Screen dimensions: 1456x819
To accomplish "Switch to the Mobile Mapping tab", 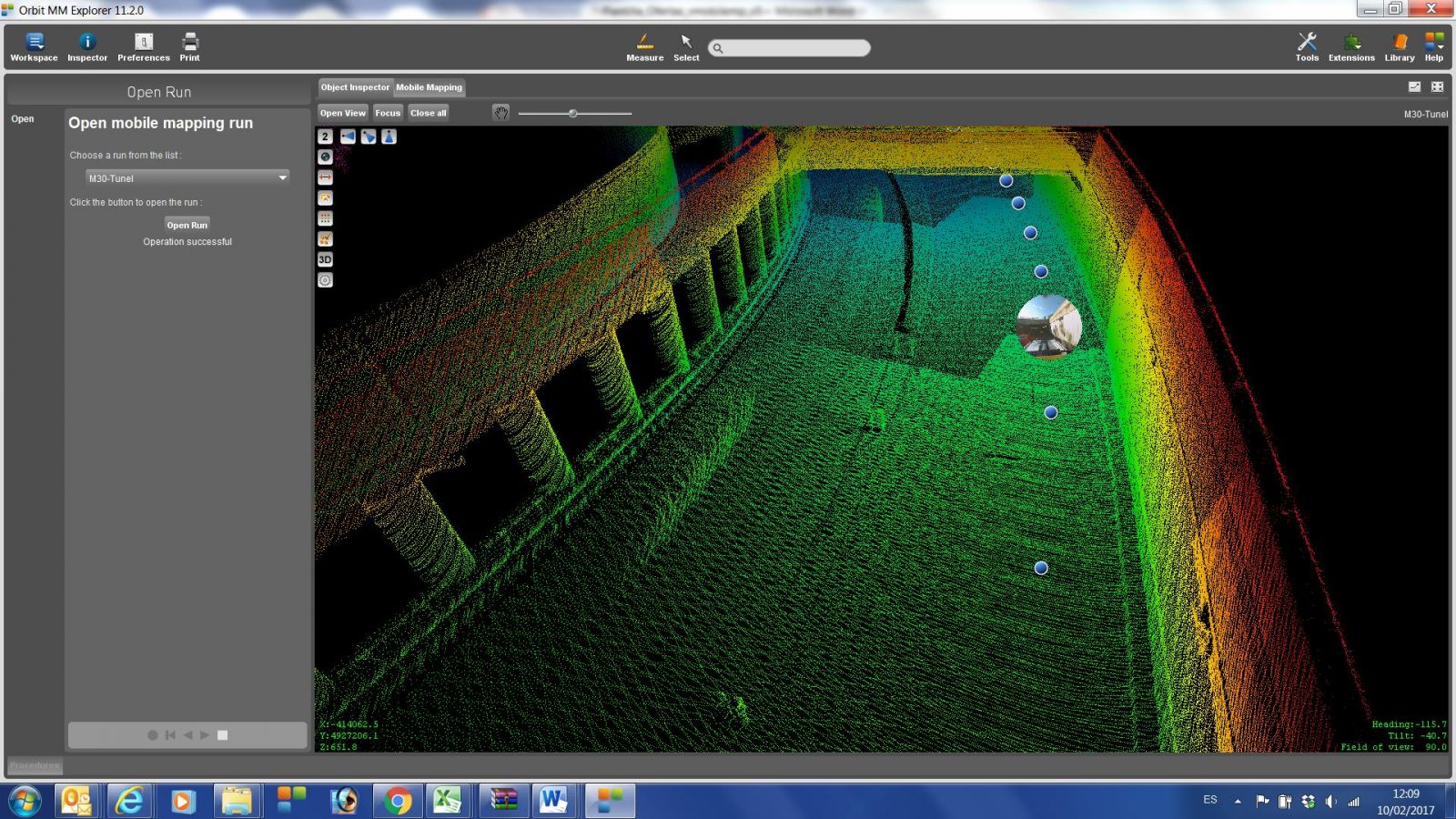I will [429, 87].
